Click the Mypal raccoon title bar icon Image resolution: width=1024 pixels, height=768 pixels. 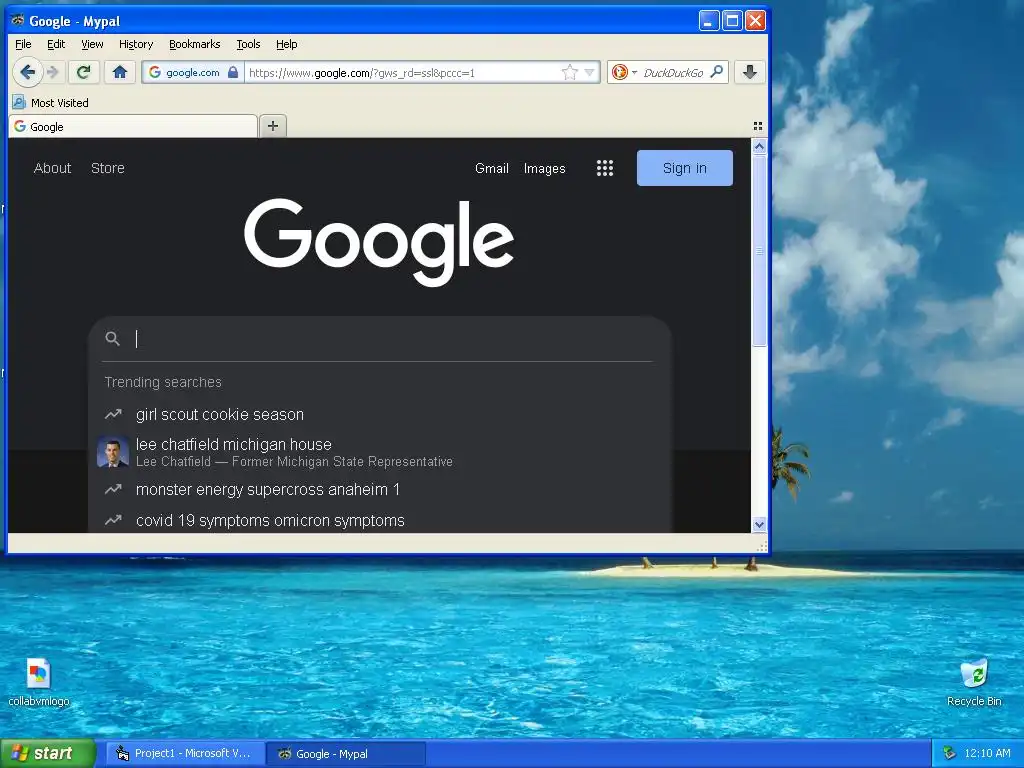coord(18,20)
